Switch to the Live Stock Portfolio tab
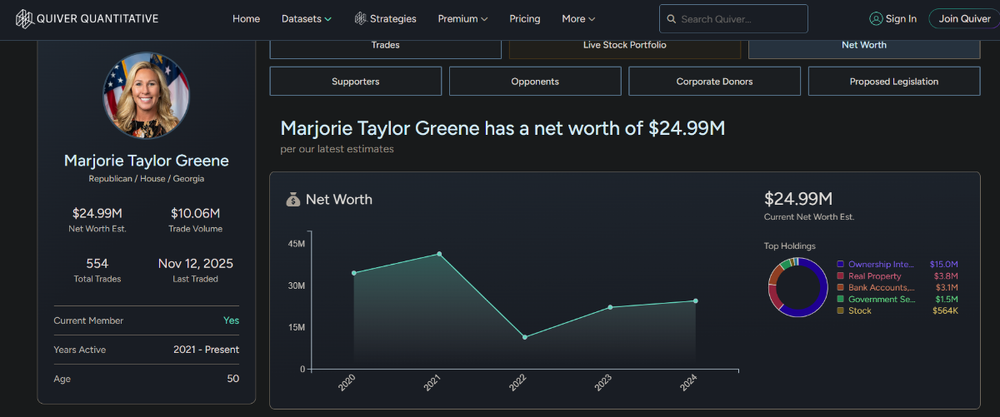Screen dimensions: 1000x417 pos(624,46)
